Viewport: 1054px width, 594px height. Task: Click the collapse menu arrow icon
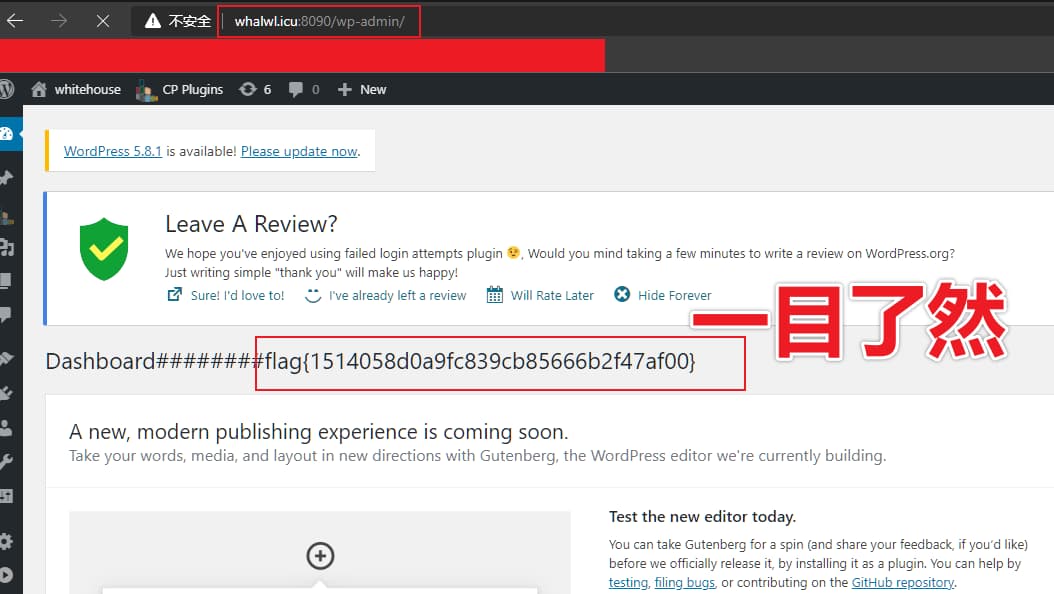(7, 575)
